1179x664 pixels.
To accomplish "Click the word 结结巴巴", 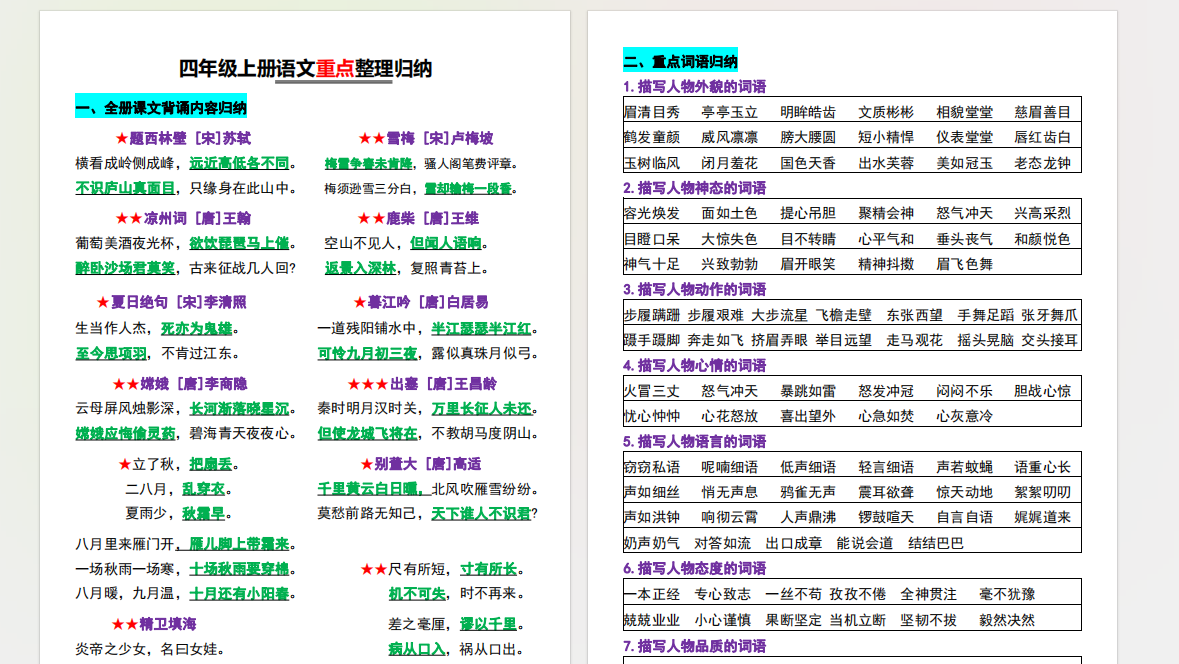I will [935, 544].
